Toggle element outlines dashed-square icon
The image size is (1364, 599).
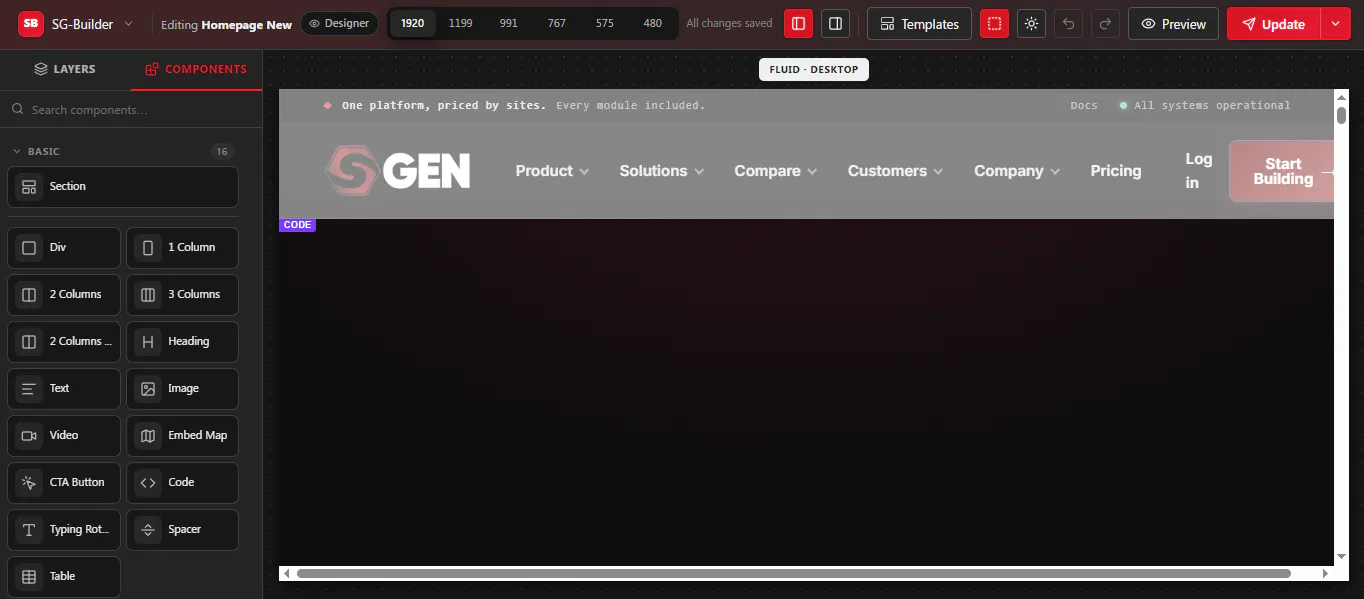coord(994,23)
